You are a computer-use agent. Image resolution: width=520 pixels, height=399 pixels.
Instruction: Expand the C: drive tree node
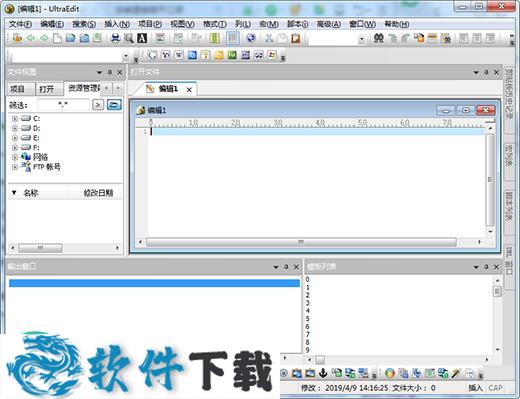pos(14,119)
